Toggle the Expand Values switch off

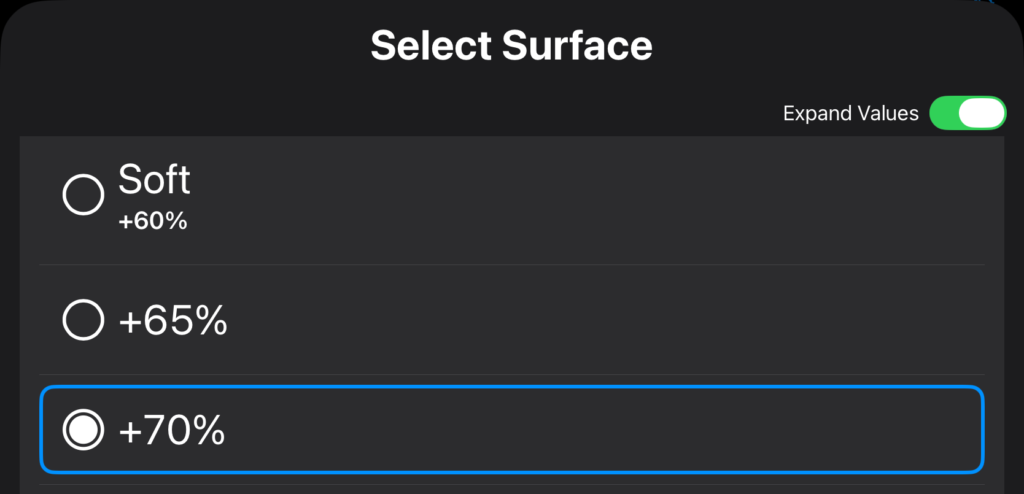point(967,113)
